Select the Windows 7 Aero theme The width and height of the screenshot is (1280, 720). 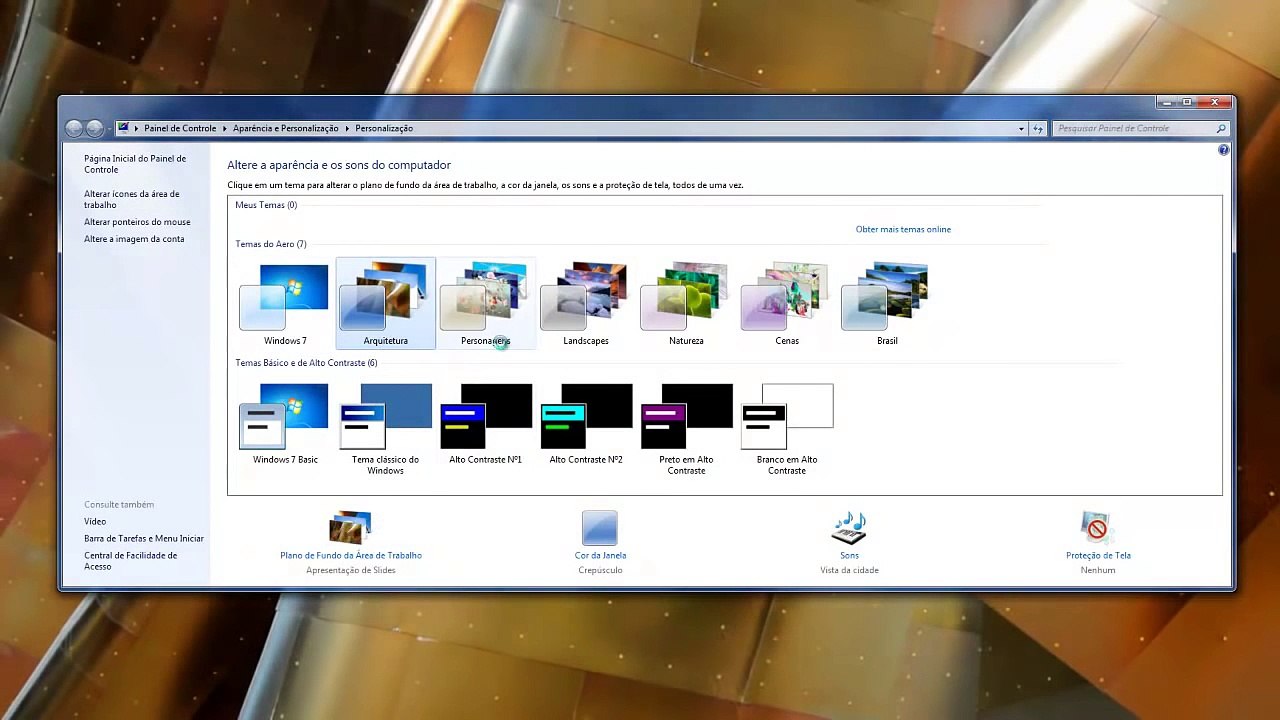click(x=285, y=304)
